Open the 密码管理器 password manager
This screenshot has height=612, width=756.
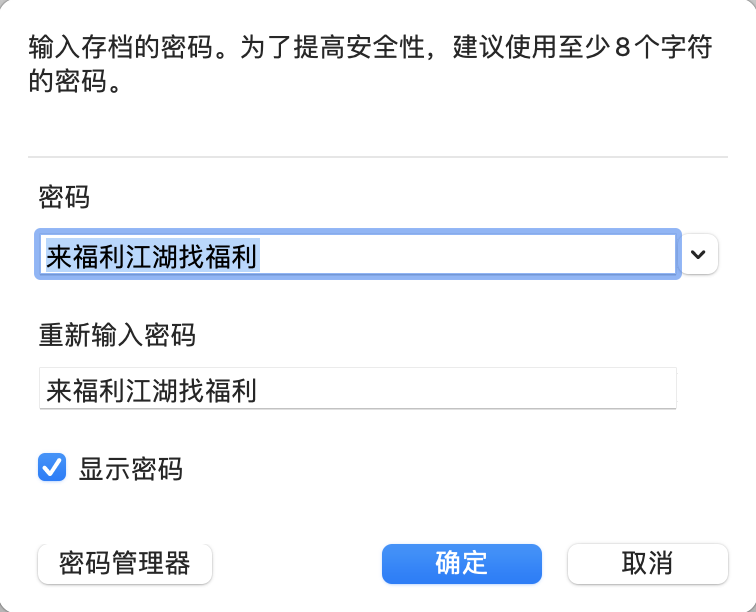tap(125, 564)
